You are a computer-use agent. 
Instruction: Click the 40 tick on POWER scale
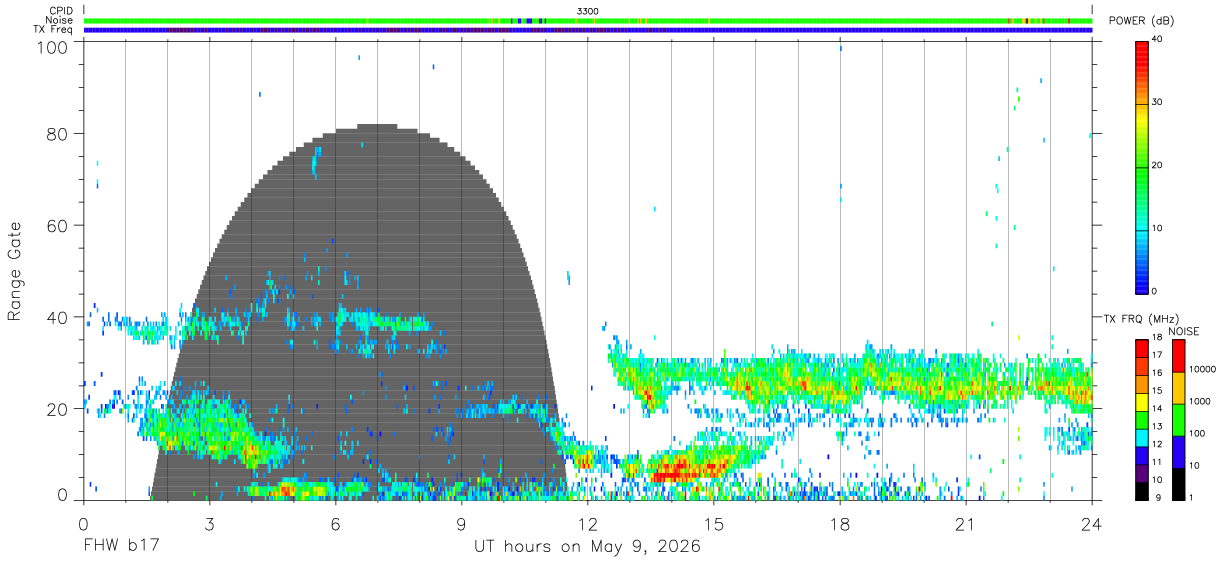(x=1158, y=39)
